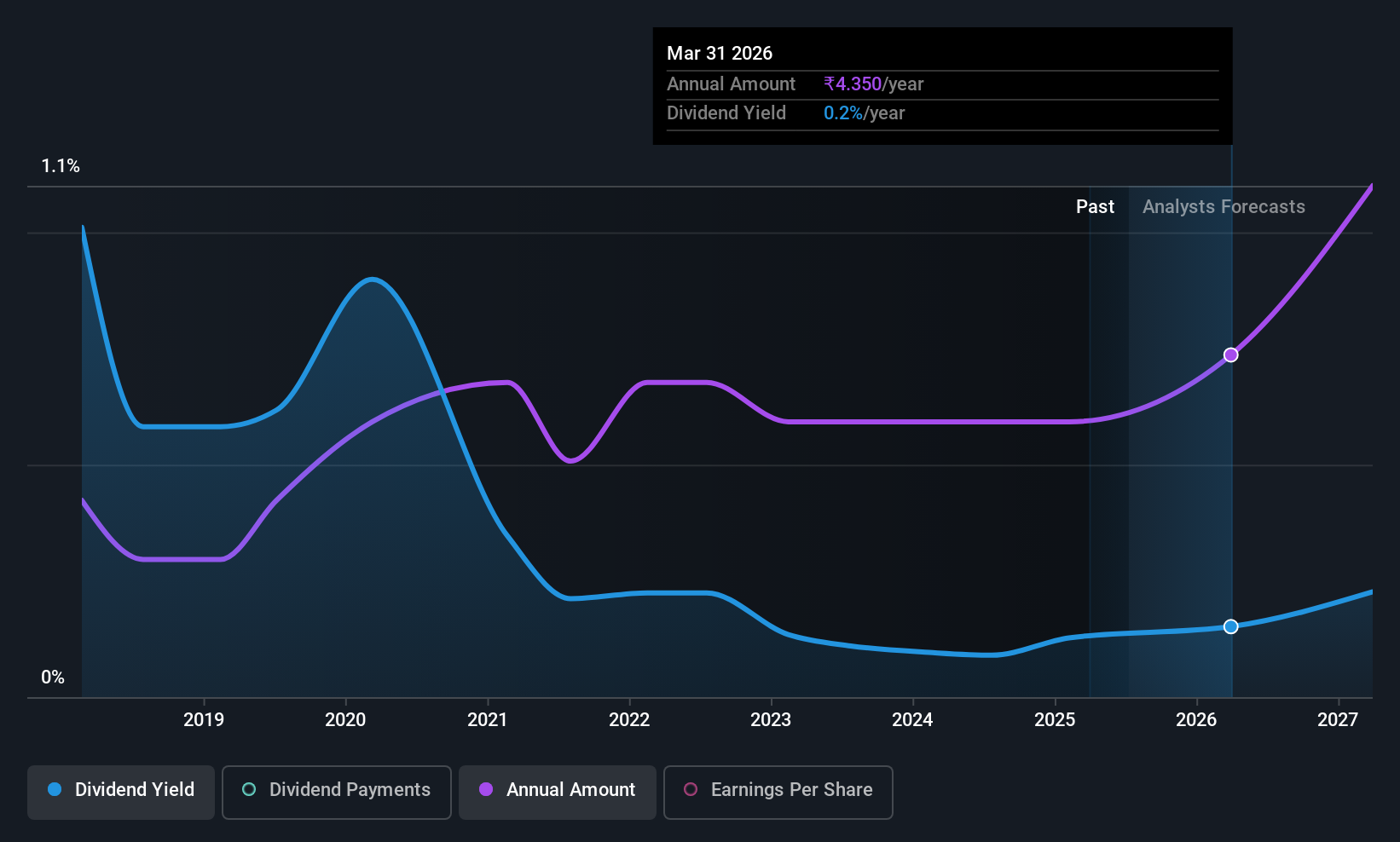Select the blue Dividend Yield data point marker
Screen dimensions: 1400x842
coord(1230,626)
